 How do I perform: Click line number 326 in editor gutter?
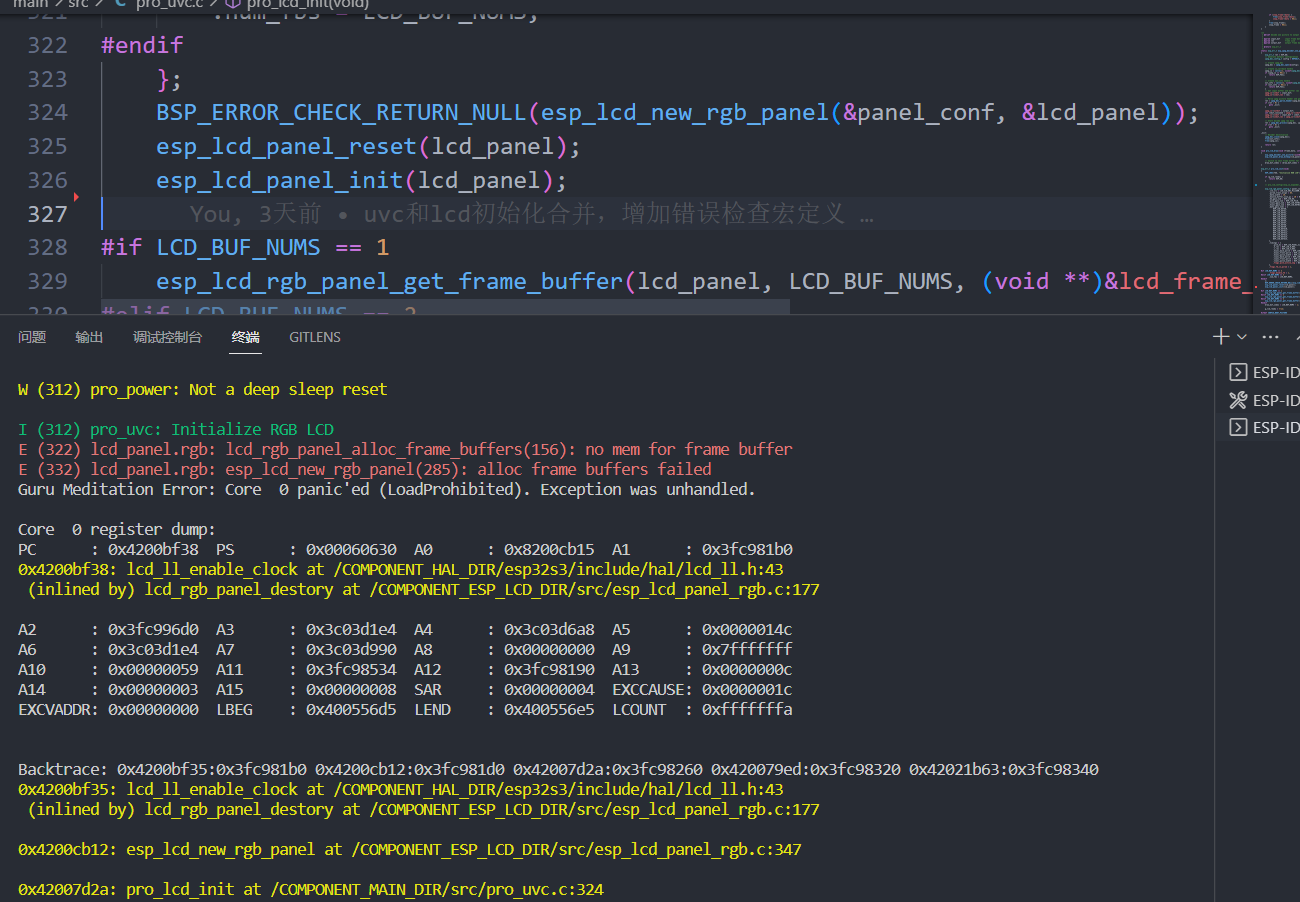point(47,180)
